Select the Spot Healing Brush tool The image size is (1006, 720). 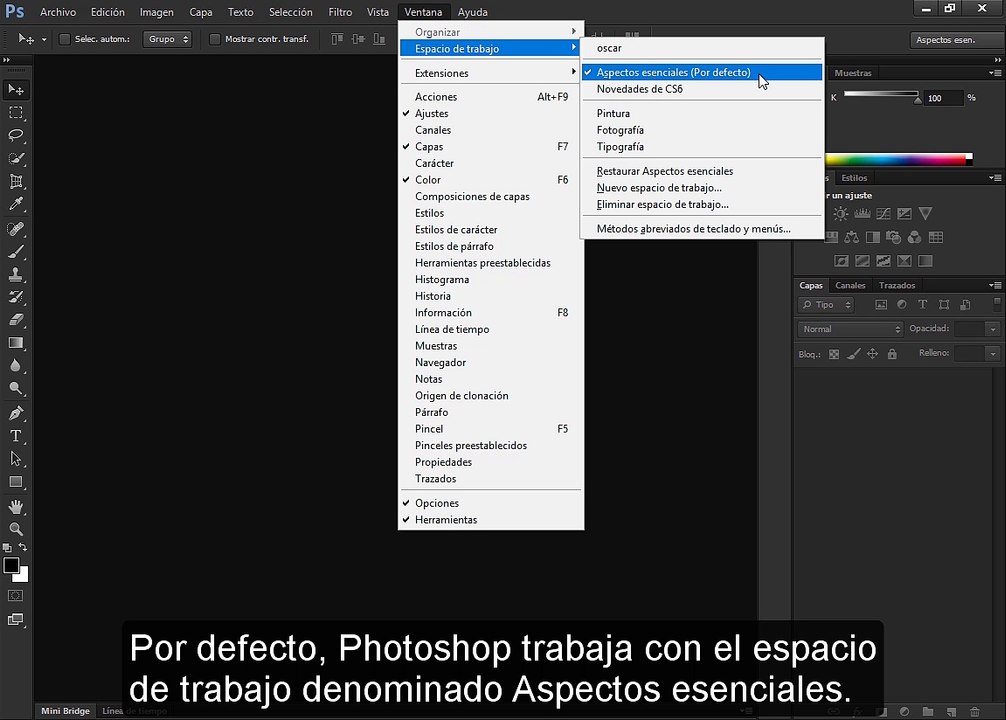pos(15,228)
